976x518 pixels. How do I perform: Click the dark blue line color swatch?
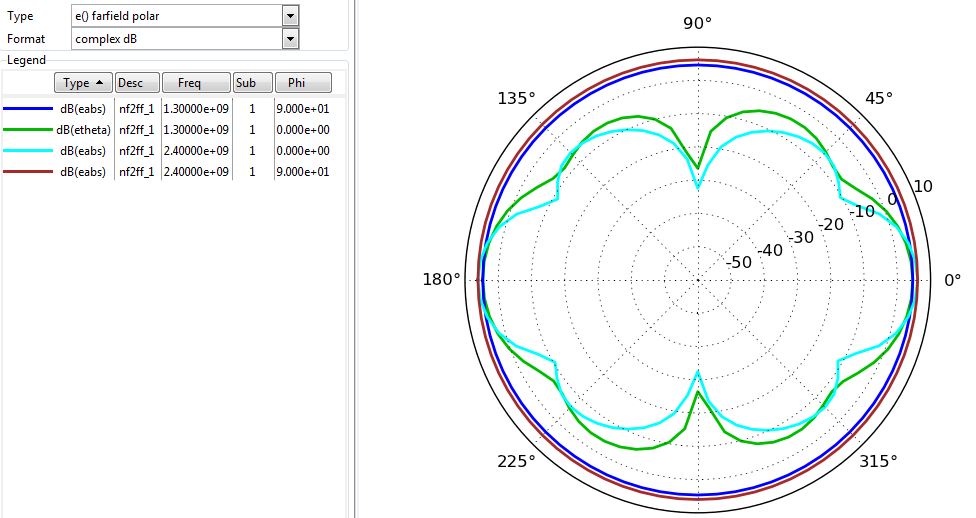(x=27, y=109)
